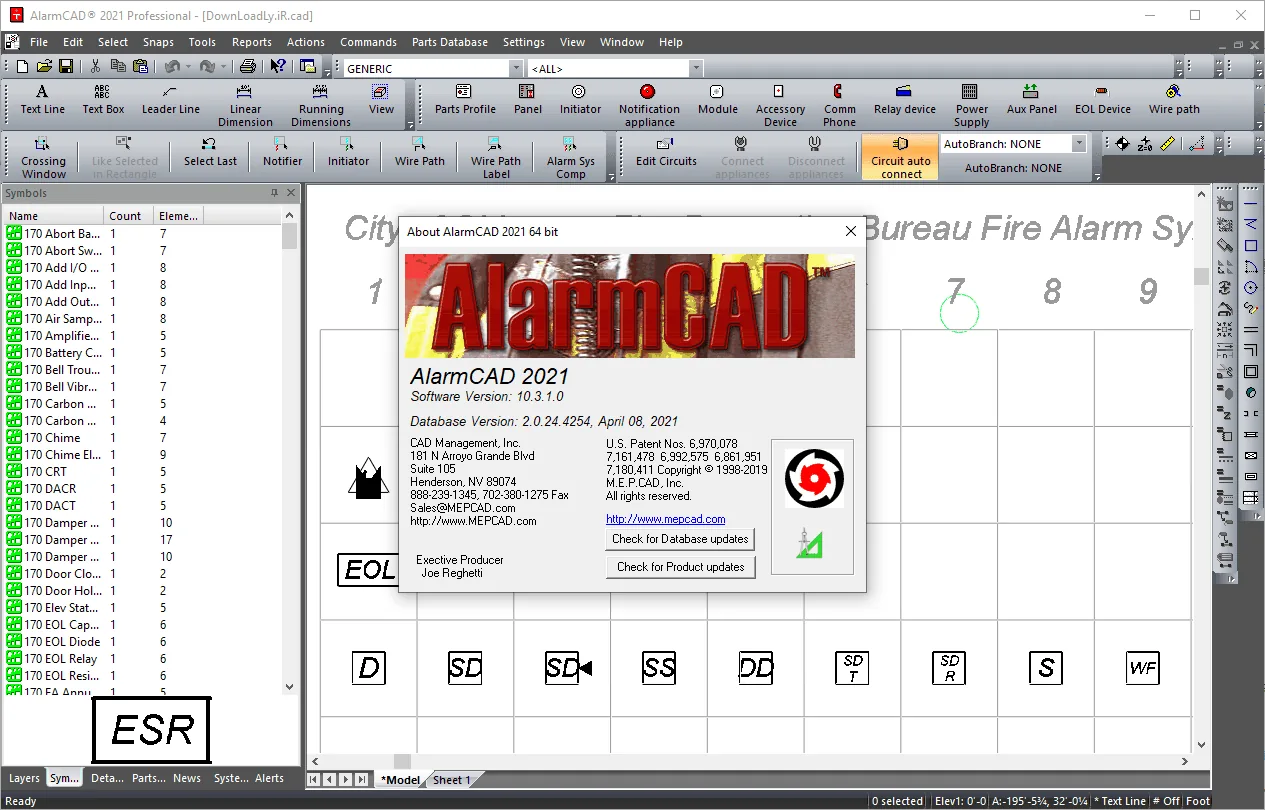Toggle the pin on the Symbols panel

(274, 193)
